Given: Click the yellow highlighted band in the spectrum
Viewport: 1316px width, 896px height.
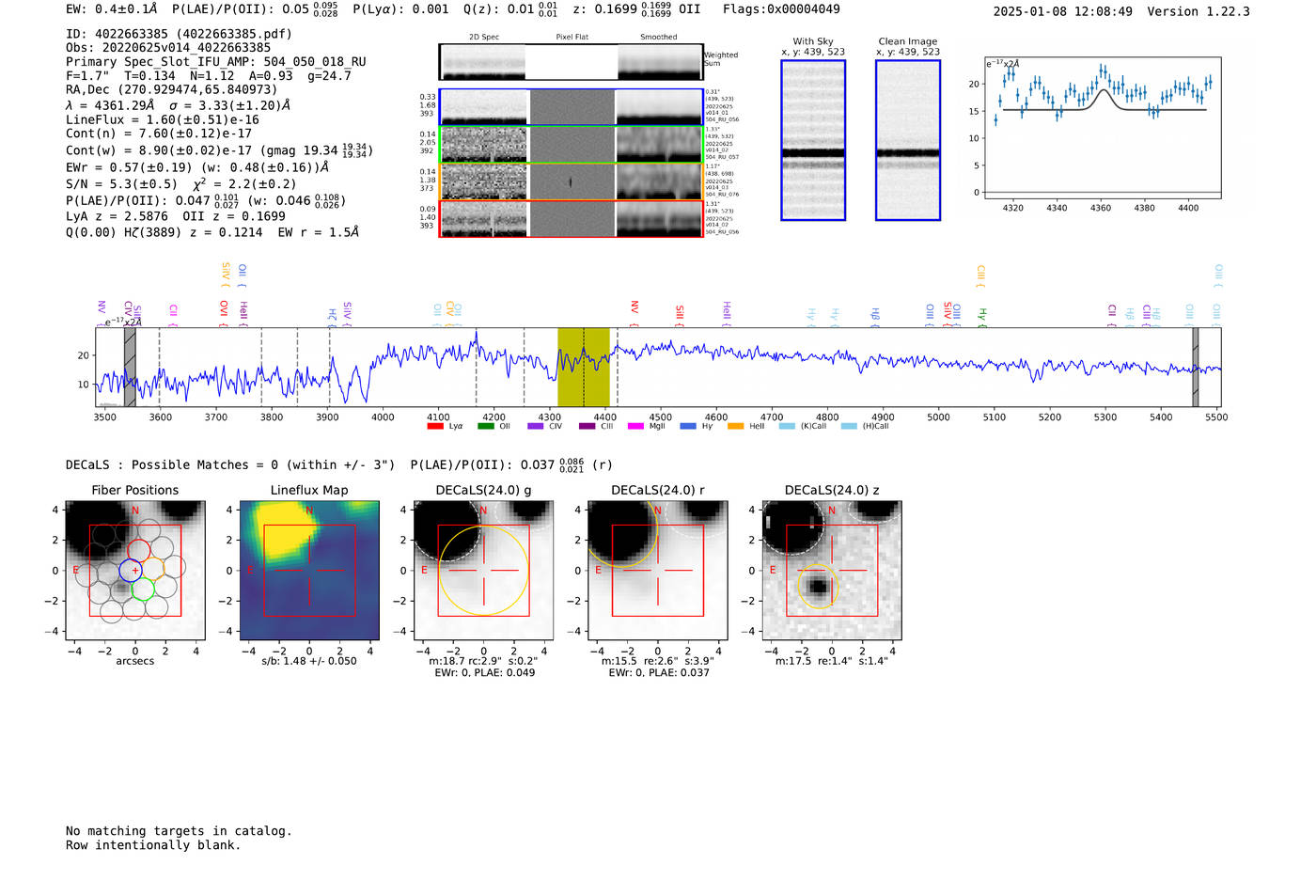Looking at the screenshot, I should point(584,367).
